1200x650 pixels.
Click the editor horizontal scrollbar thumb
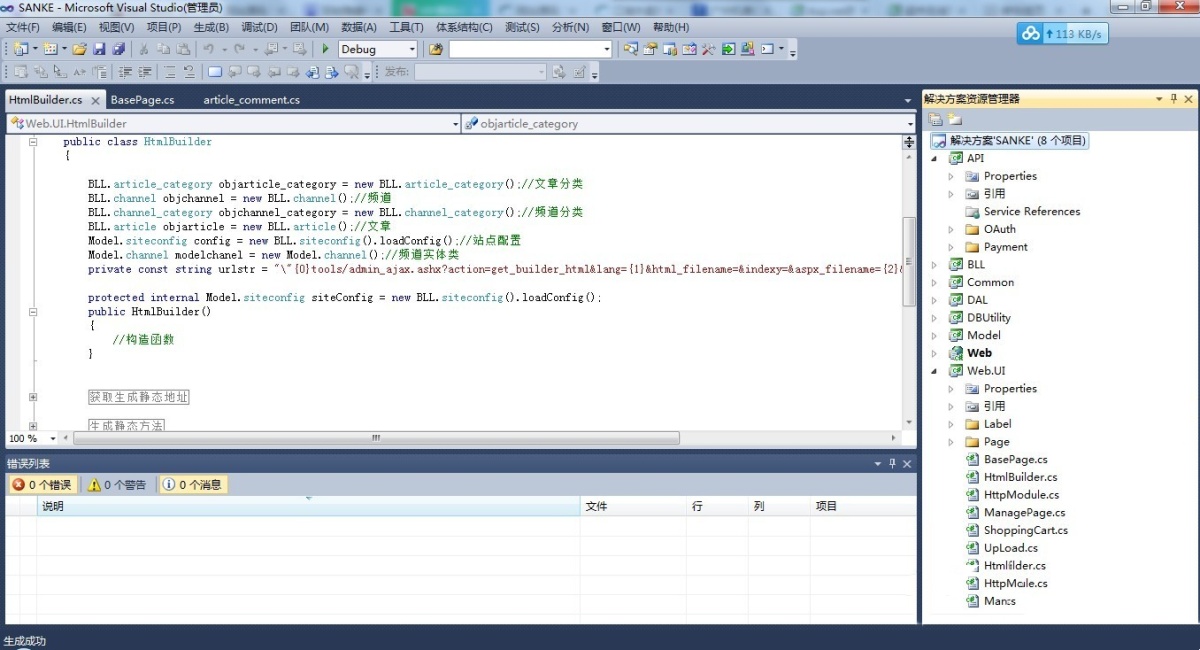click(x=376, y=438)
